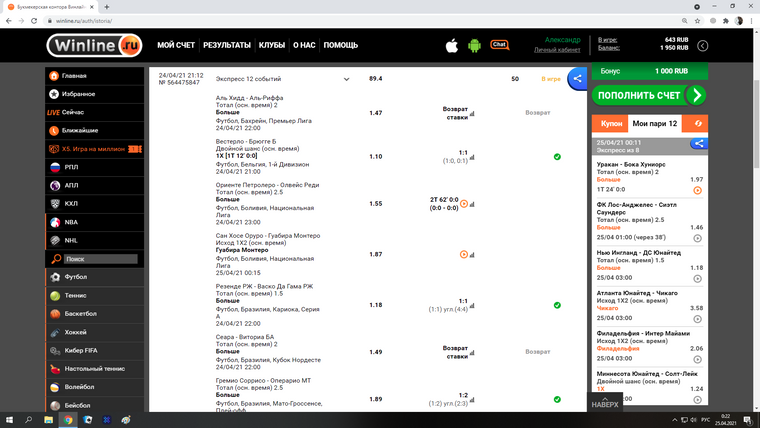
Task: Switch to Купон tab
Action: [x=610, y=124]
